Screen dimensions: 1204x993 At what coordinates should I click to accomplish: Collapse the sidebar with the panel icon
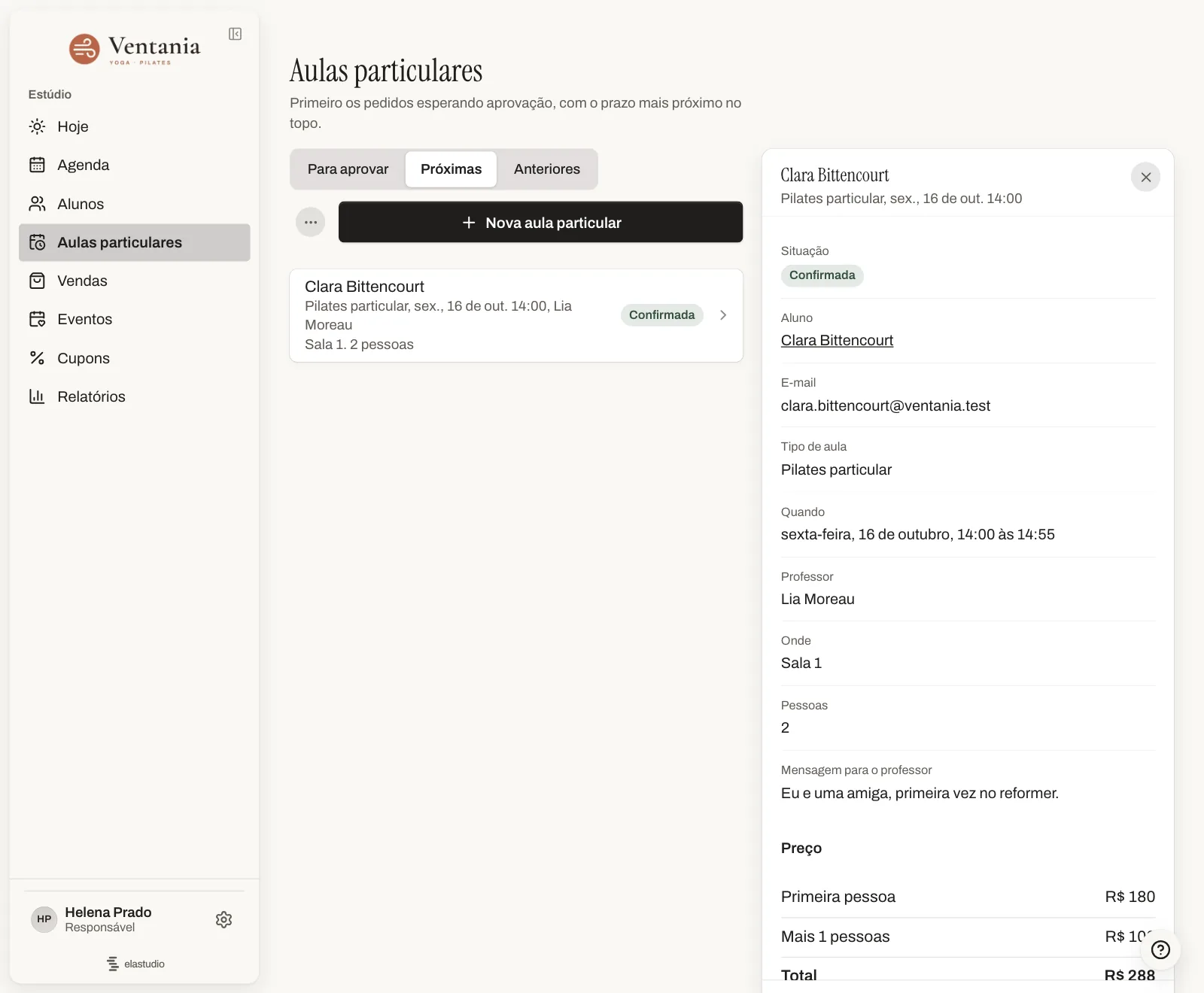click(235, 34)
